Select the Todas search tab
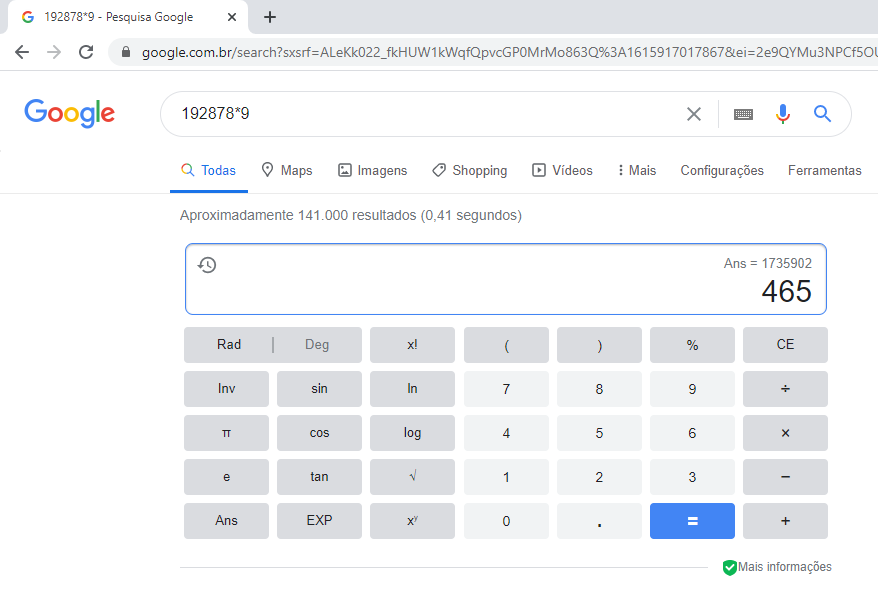The height and width of the screenshot is (592, 878). (209, 170)
